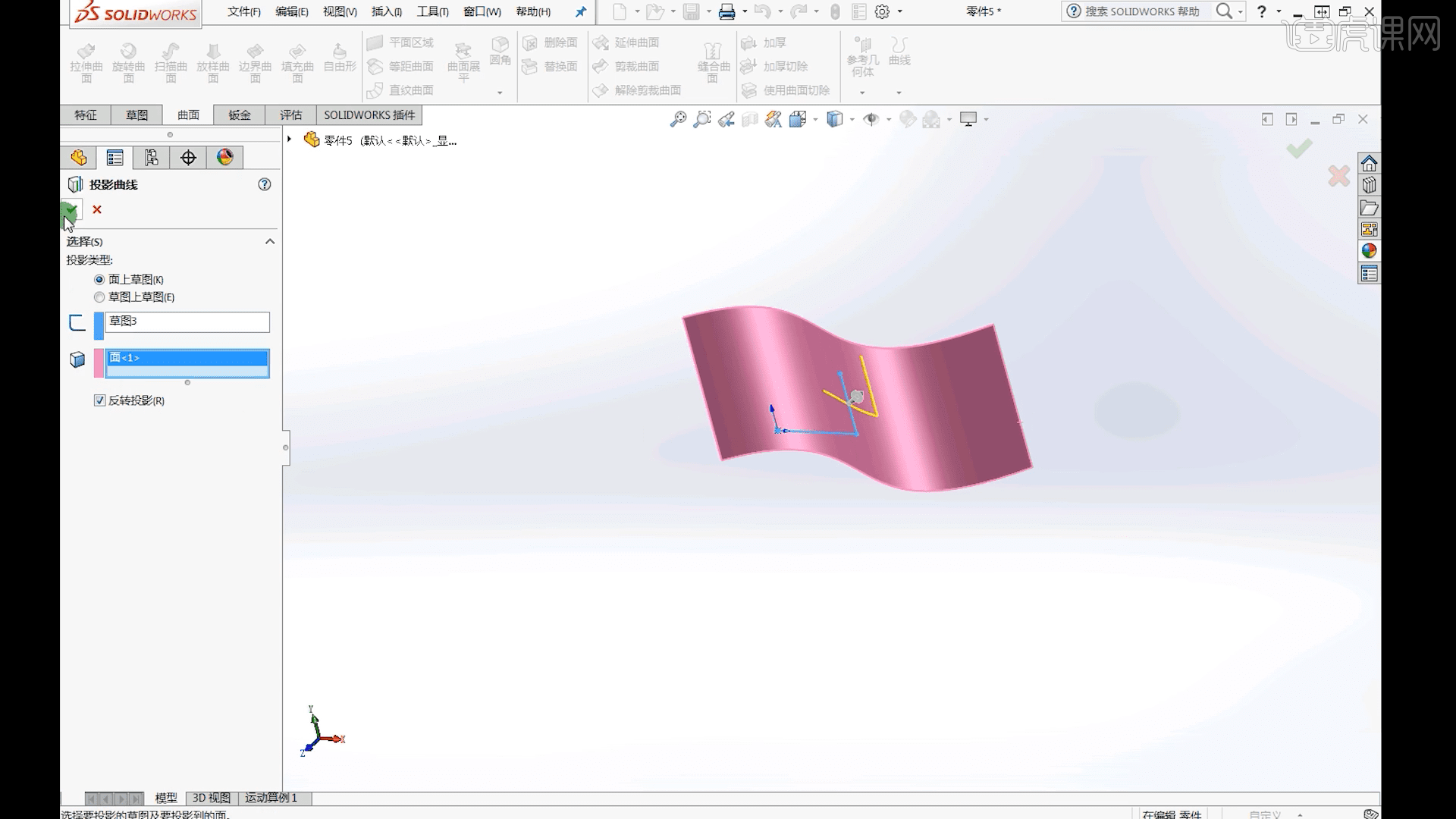
Task: Select the 草图上草图(E) radio button
Action: [99, 297]
